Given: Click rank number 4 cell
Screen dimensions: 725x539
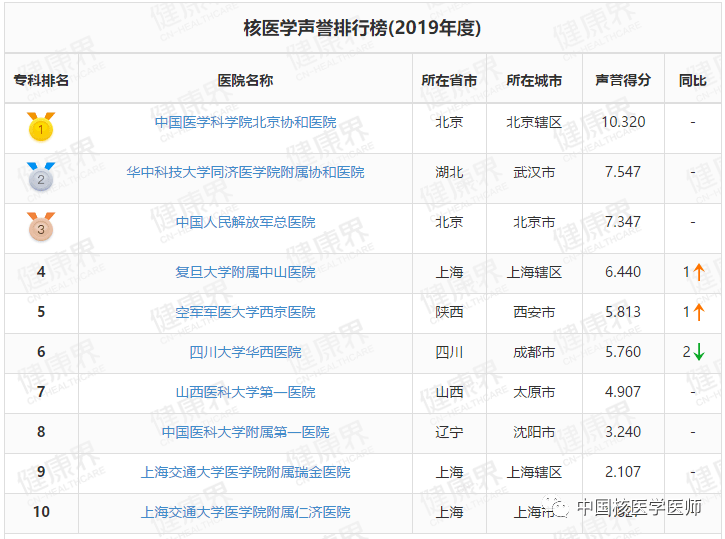Looking at the screenshot, I should [41, 272].
